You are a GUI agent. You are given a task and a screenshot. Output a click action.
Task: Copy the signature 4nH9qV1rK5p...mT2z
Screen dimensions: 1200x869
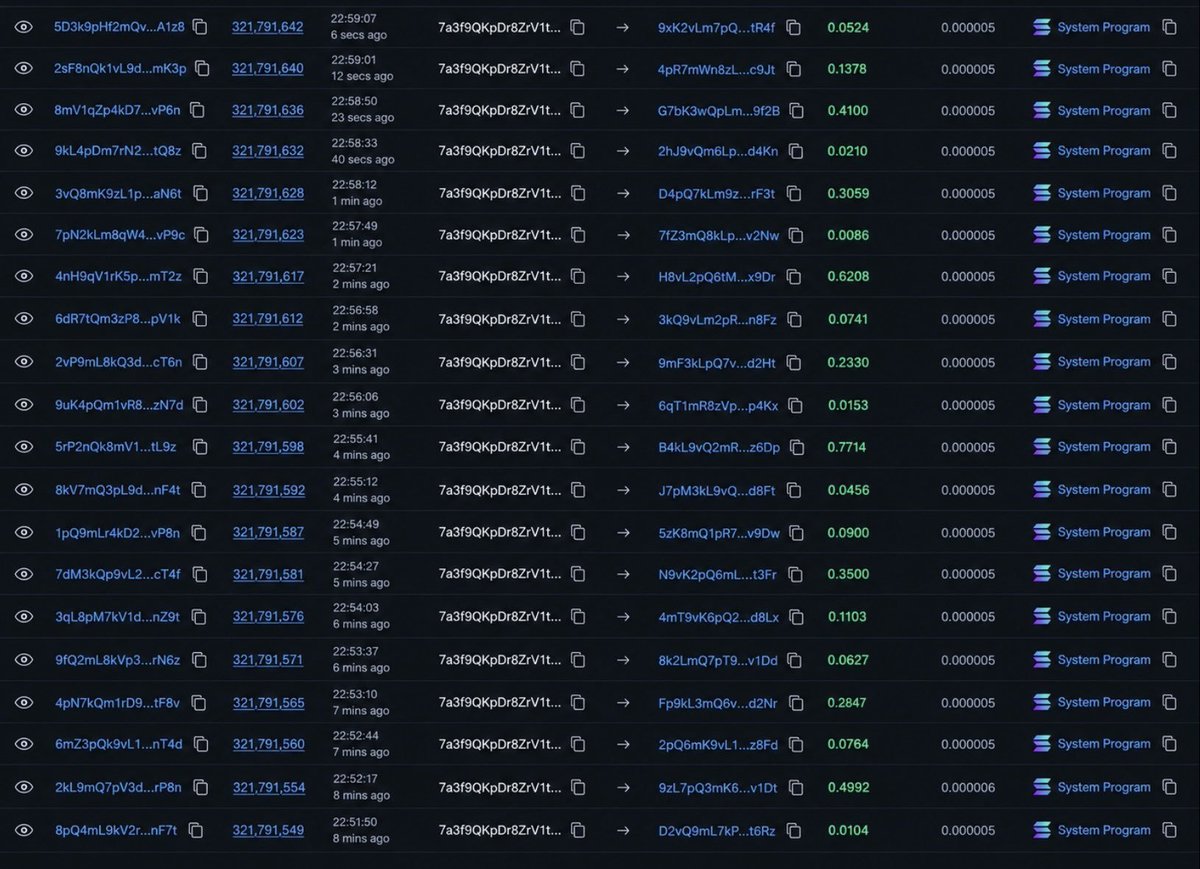[x=200, y=276]
